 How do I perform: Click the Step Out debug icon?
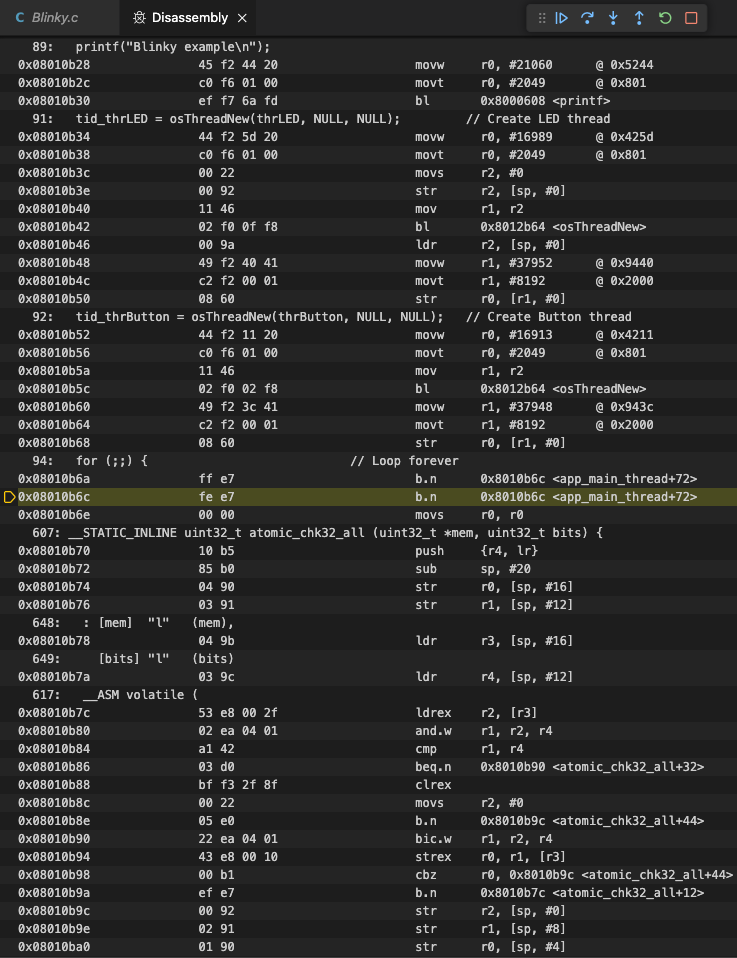(x=639, y=18)
